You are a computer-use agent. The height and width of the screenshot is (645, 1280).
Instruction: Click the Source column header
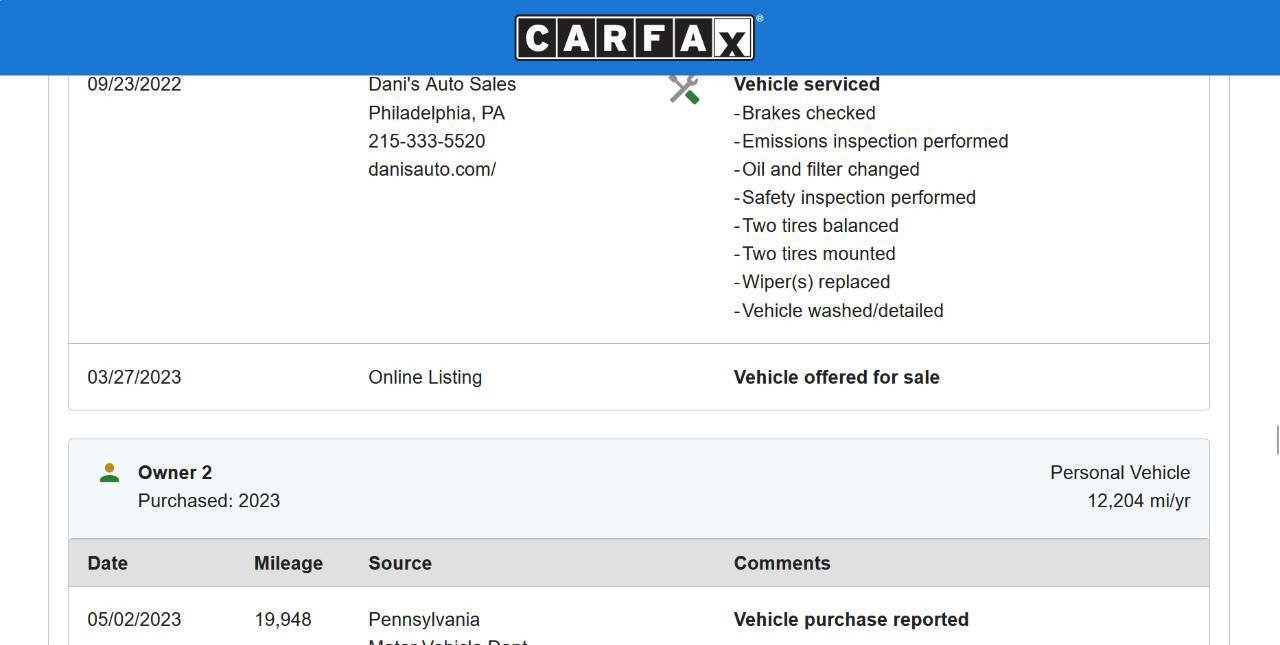coord(400,563)
